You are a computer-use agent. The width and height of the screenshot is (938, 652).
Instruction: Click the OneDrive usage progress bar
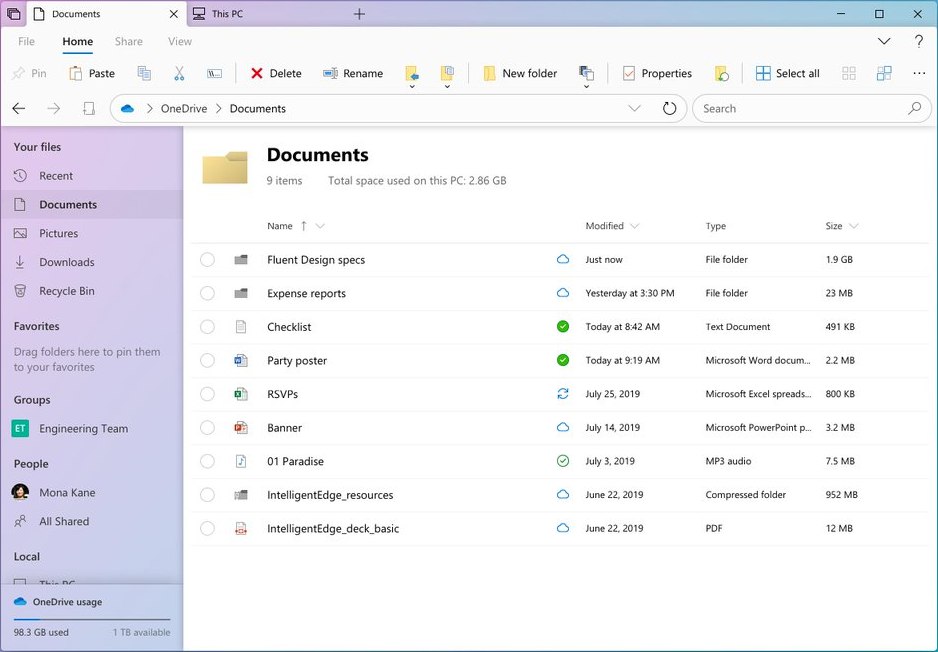click(x=92, y=619)
